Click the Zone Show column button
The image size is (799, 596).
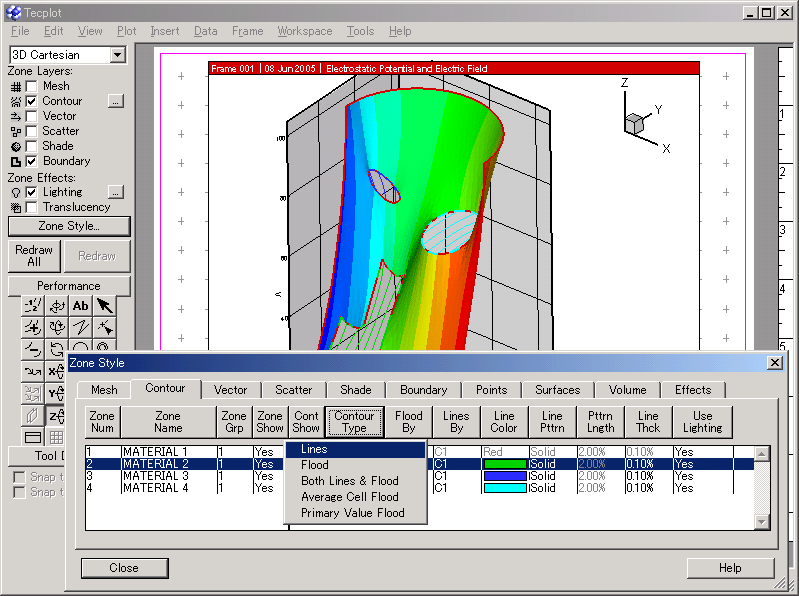point(270,422)
